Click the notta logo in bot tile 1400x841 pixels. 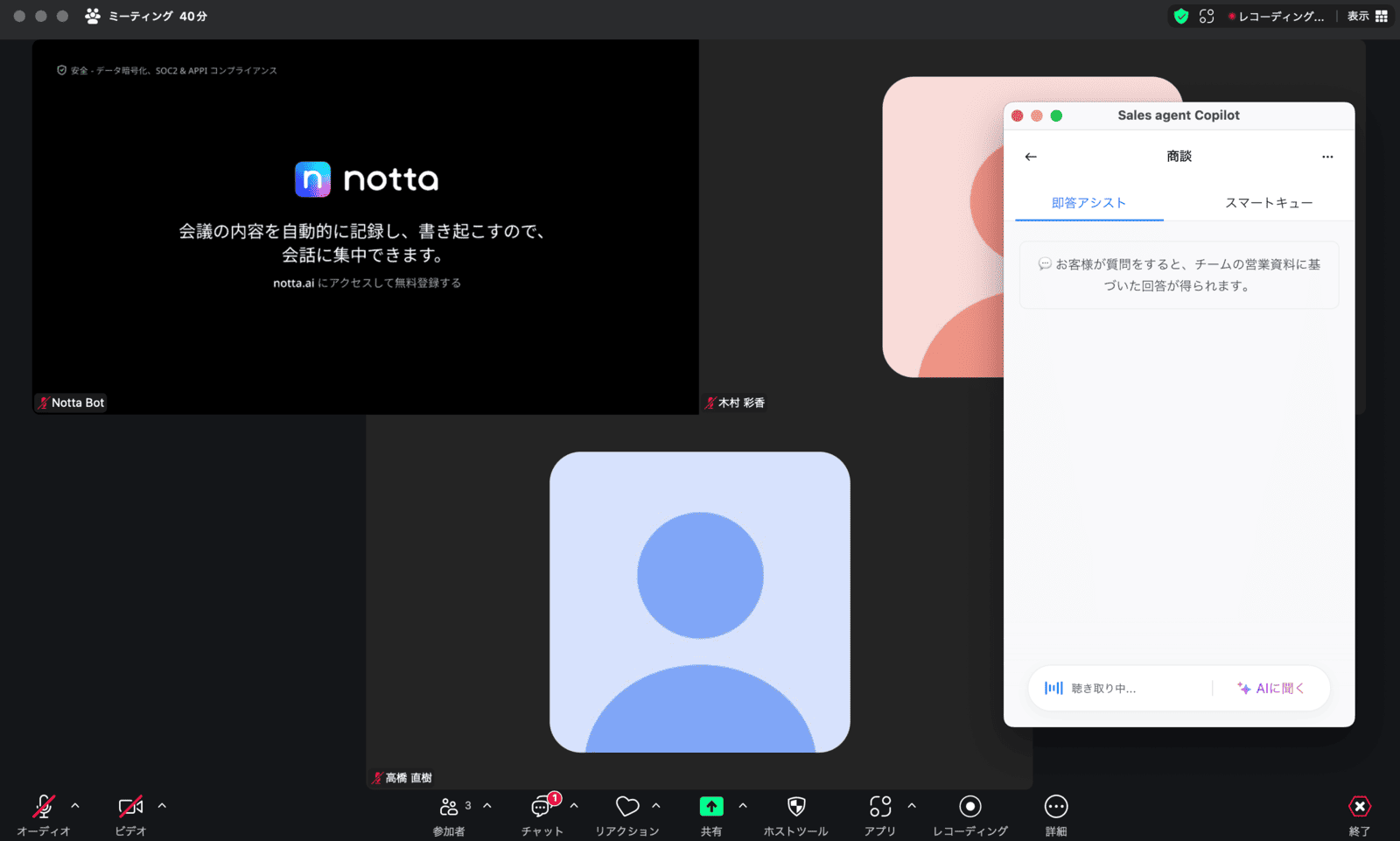(367, 179)
